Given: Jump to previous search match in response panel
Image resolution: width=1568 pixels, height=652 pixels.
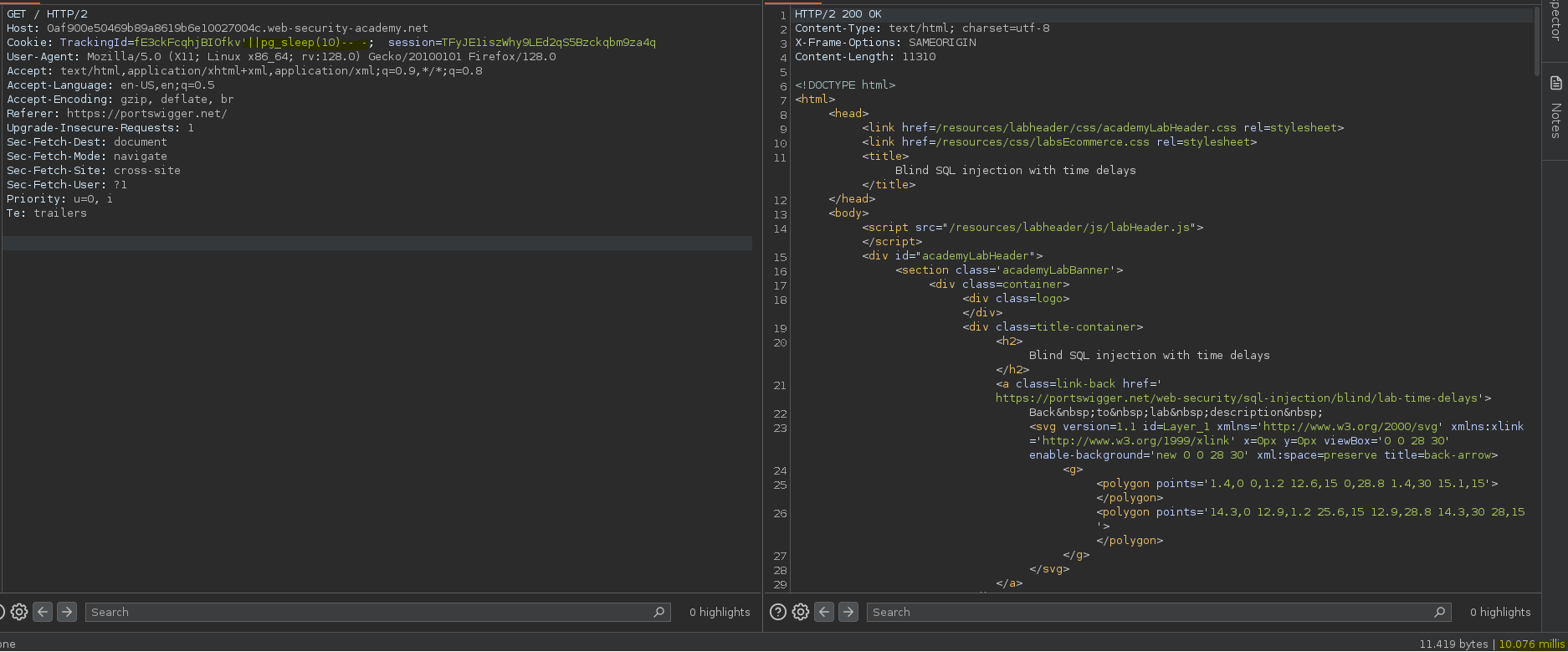Looking at the screenshot, I should tap(825, 612).
